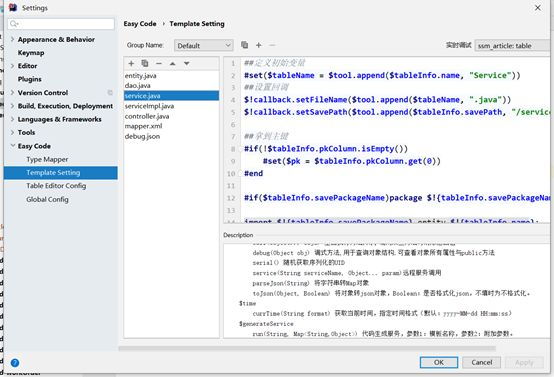Select the mapper.xml template
Screen dimensions: 554x377
pos(171,126)
